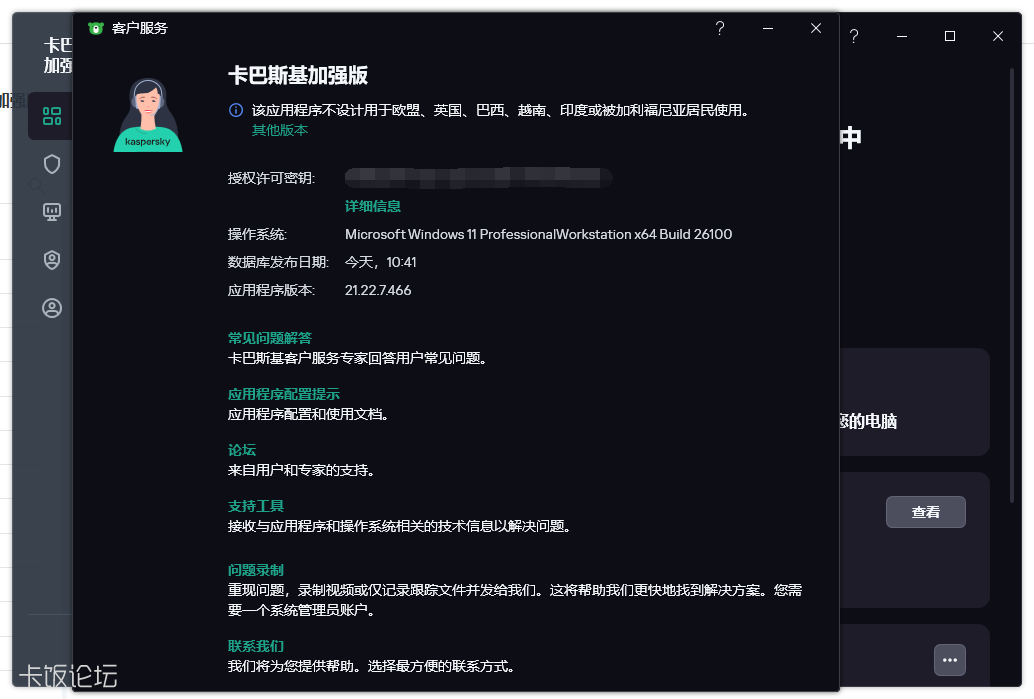
Task: Minimize the main Kaspersky window
Action: 901,36
